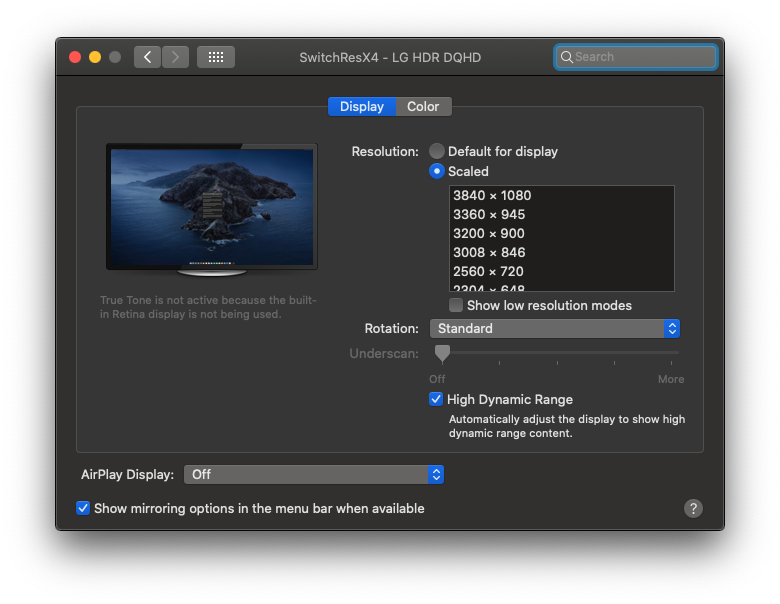780x604 pixels.
Task: Choose 2560 × 720 resolution
Action: 562,271
